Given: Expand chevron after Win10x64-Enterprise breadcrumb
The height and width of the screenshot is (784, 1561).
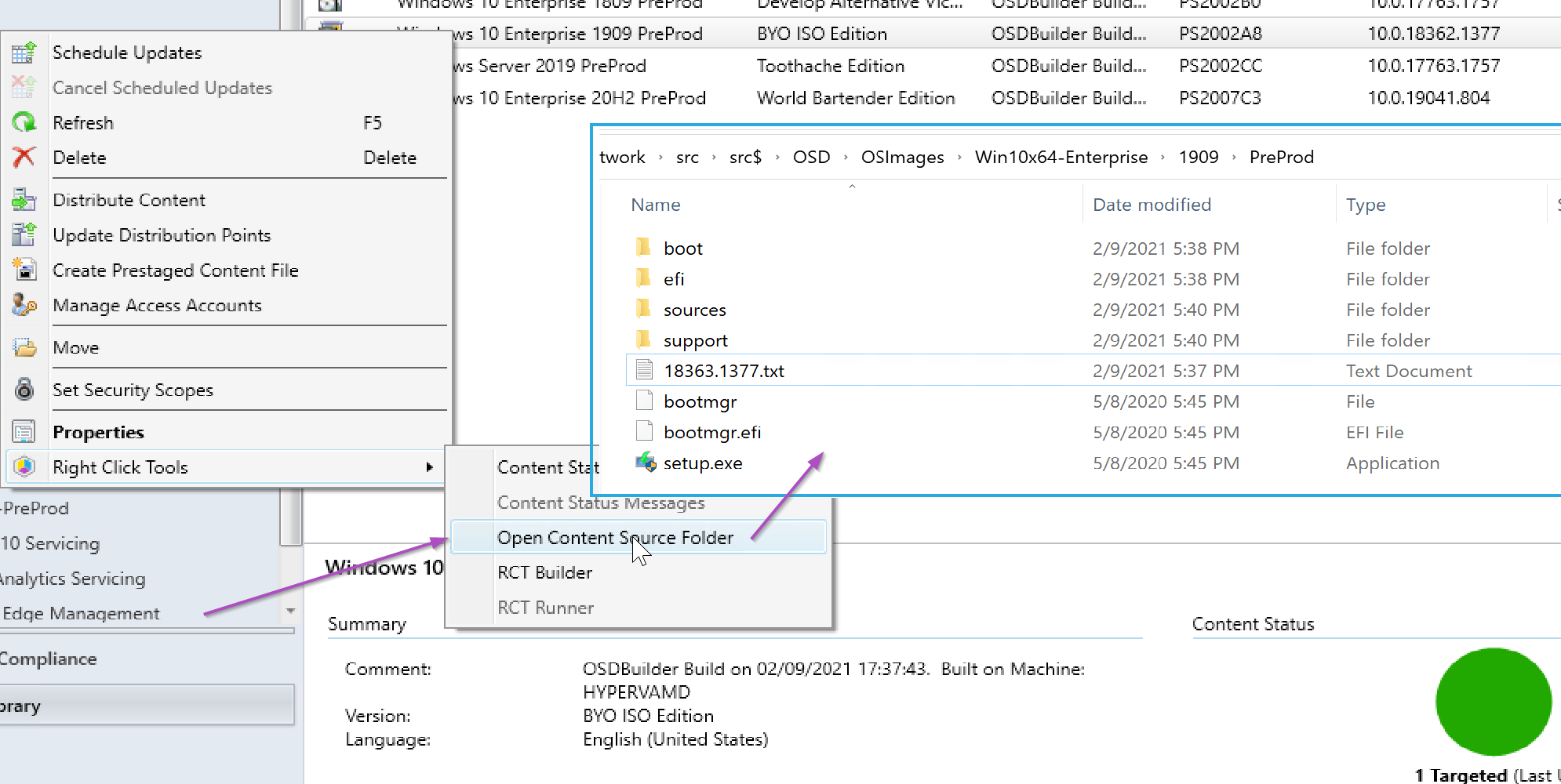Looking at the screenshot, I should pyautogui.click(x=1163, y=158).
